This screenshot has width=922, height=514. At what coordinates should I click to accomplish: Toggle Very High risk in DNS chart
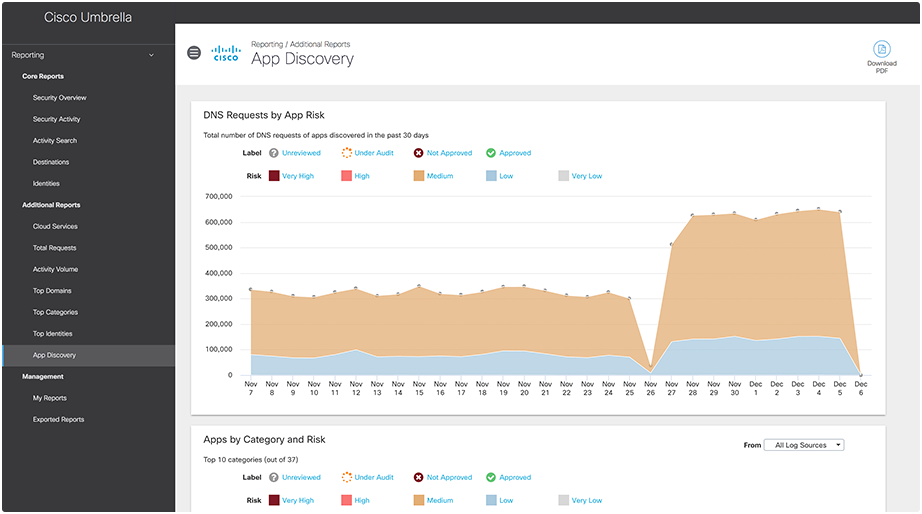pyautogui.click(x=273, y=176)
